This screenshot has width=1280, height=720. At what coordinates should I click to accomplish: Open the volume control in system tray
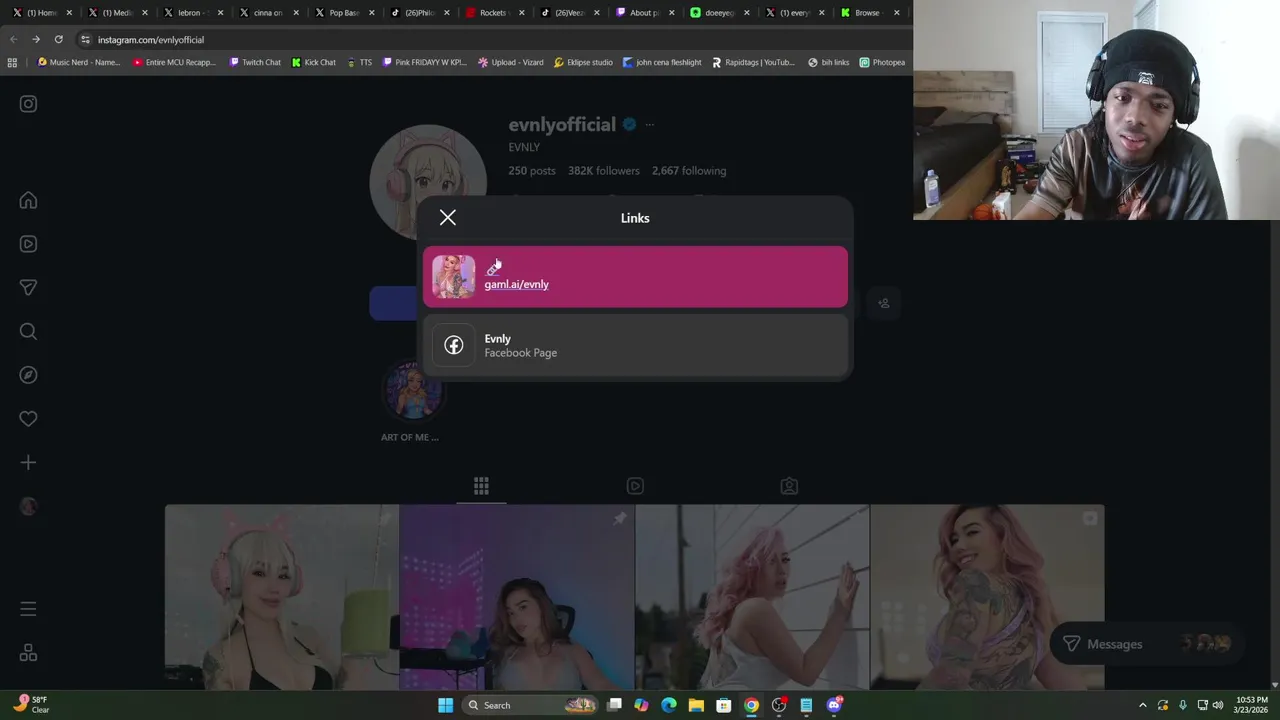click(1218, 705)
